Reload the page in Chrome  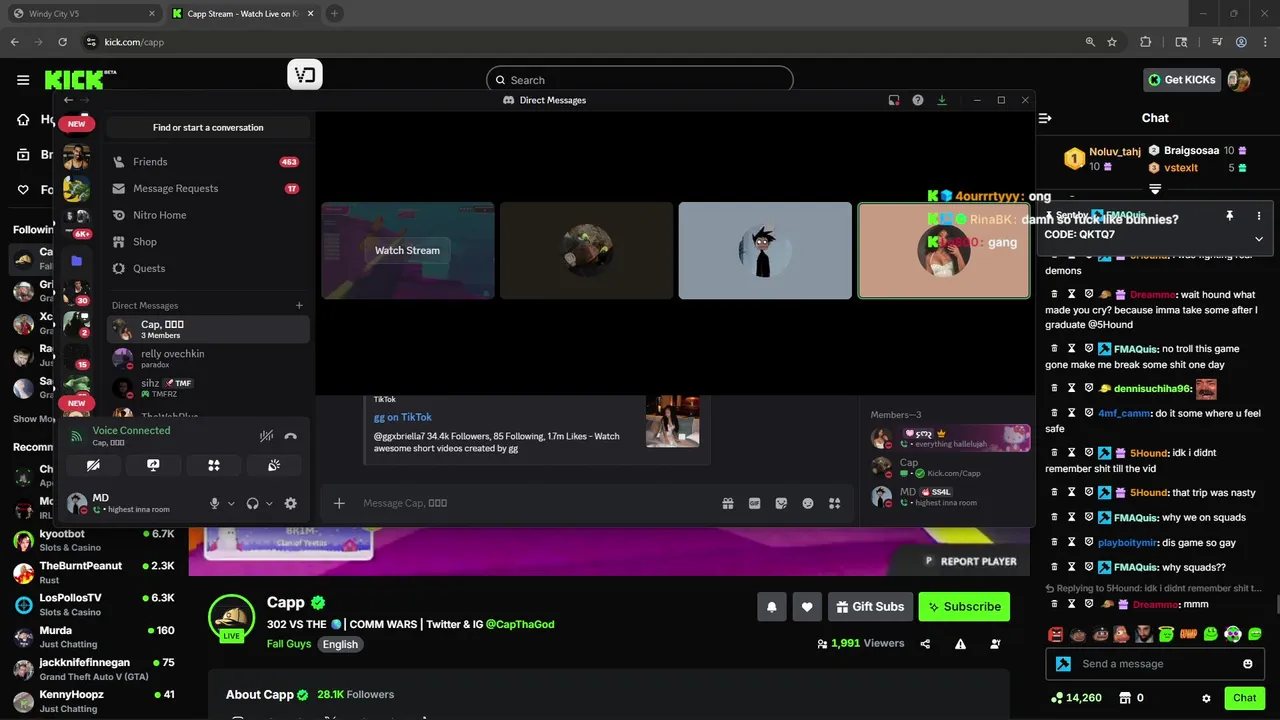[x=62, y=42]
